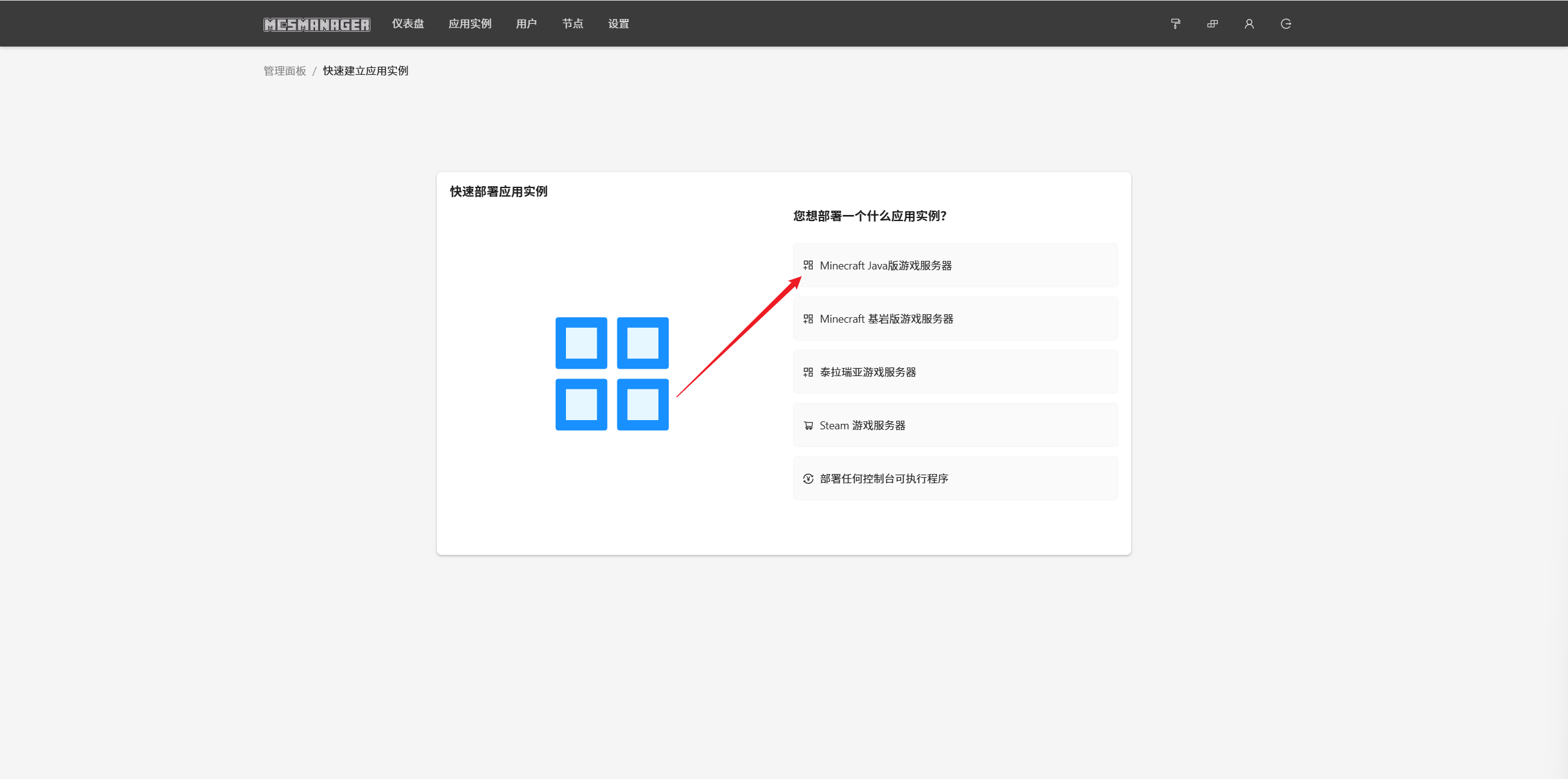Click the 您想部署一个什么应用实例? heading
The image size is (1568, 779).
[870, 216]
